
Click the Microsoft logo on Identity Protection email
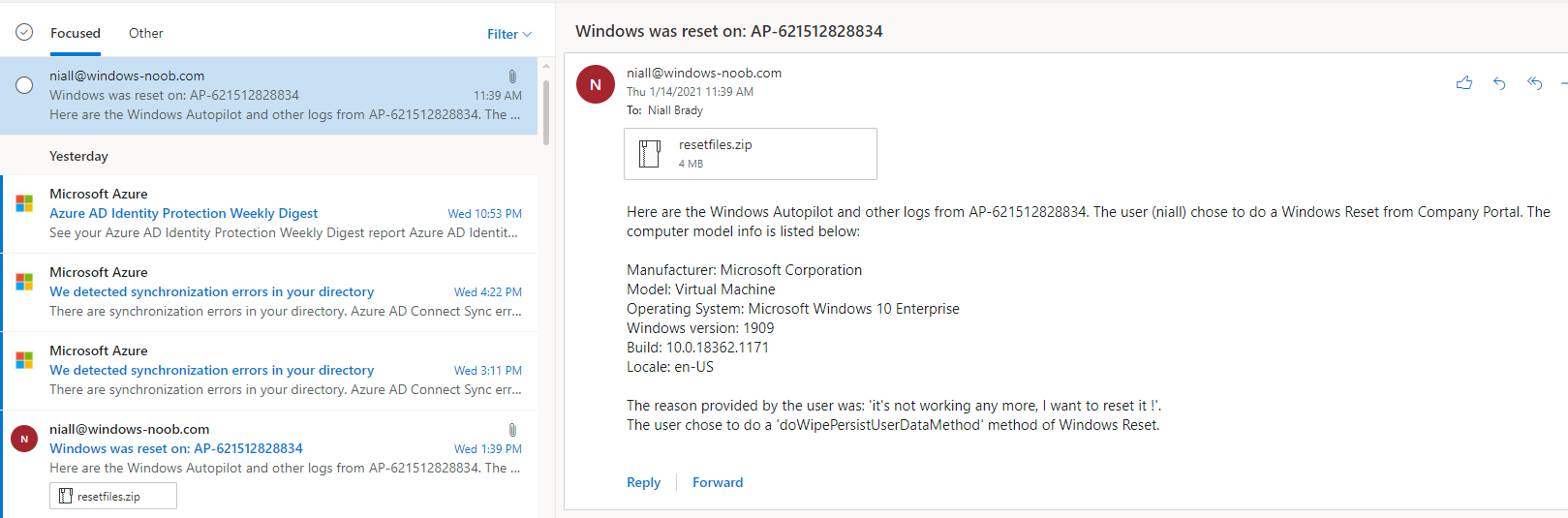(x=24, y=203)
